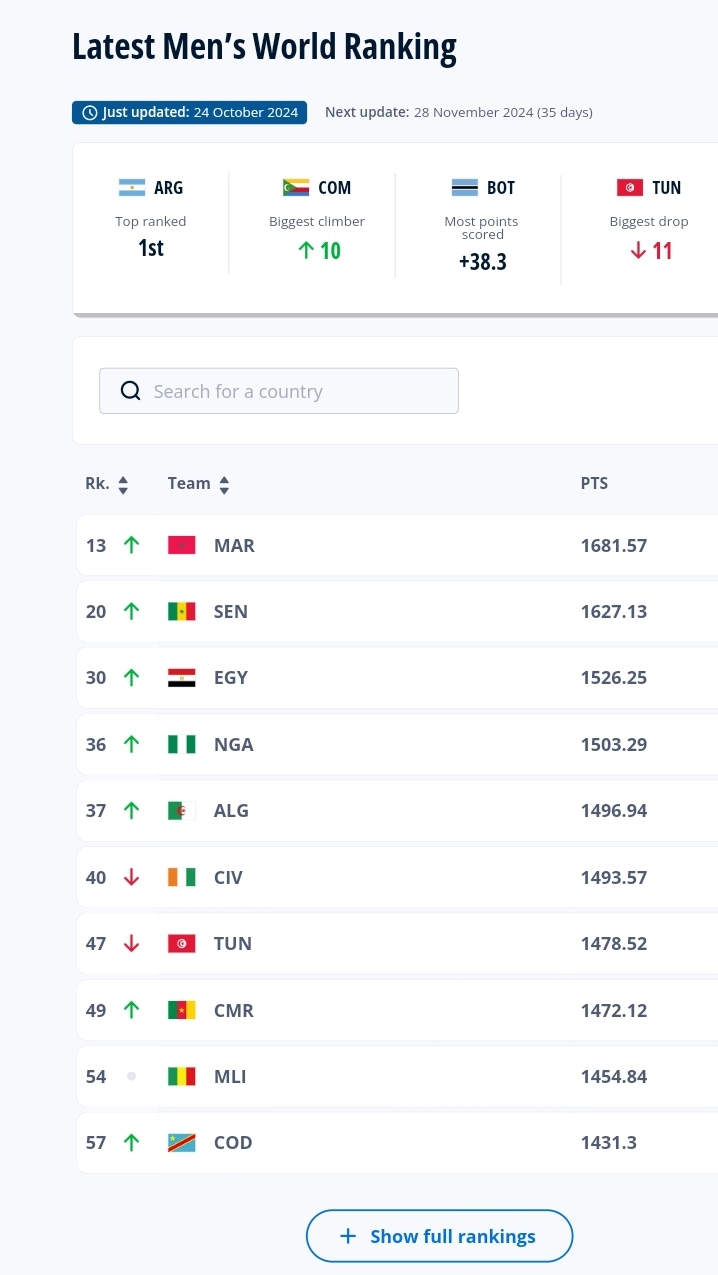Image resolution: width=718 pixels, height=1275 pixels.
Task: Focus the Search for a country field
Action: coord(295,391)
